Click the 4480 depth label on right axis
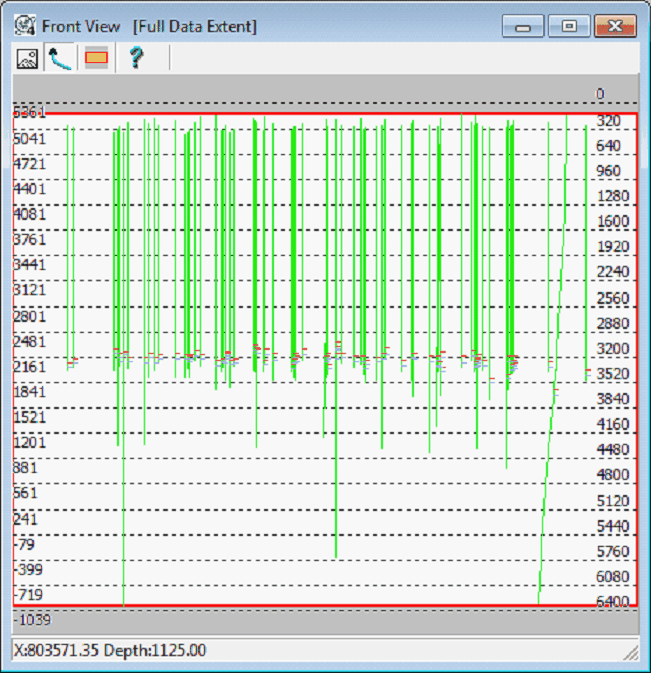 point(613,450)
